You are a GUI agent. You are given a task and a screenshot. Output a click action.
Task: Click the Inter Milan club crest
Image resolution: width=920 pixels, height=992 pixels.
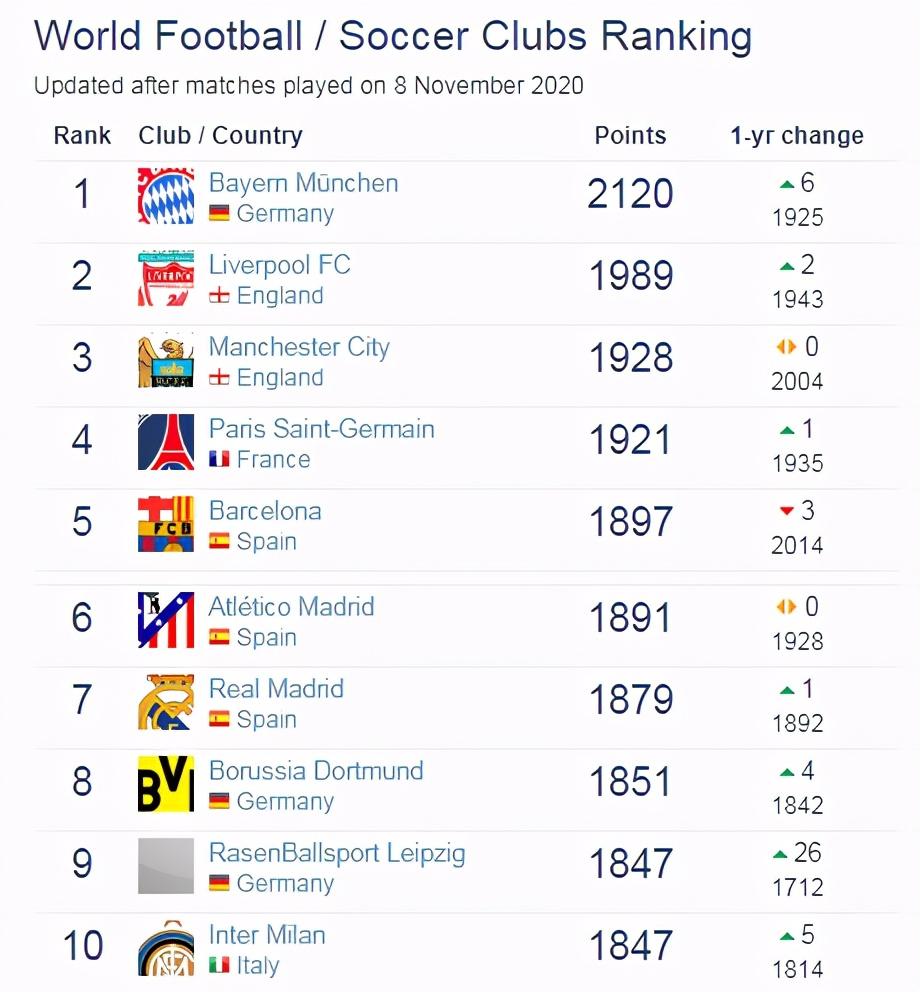tap(166, 948)
